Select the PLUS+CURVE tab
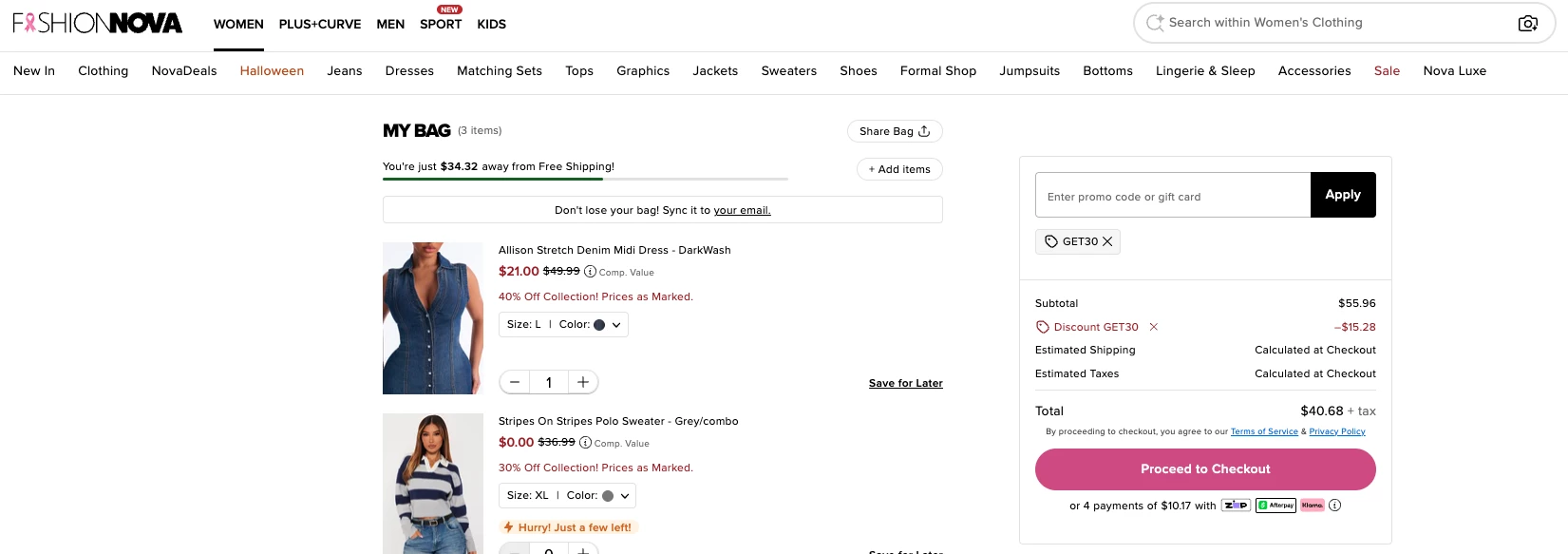This screenshot has height=554, width=1568. [320, 24]
